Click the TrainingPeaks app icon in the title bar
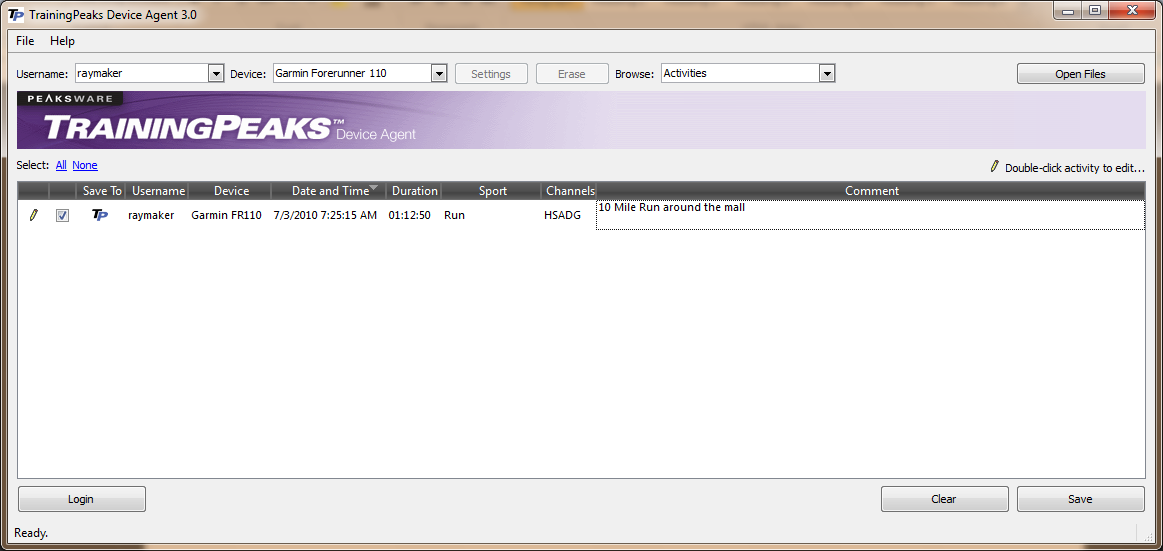The width and height of the screenshot is (1163, 551). click(x=15, y=14)
